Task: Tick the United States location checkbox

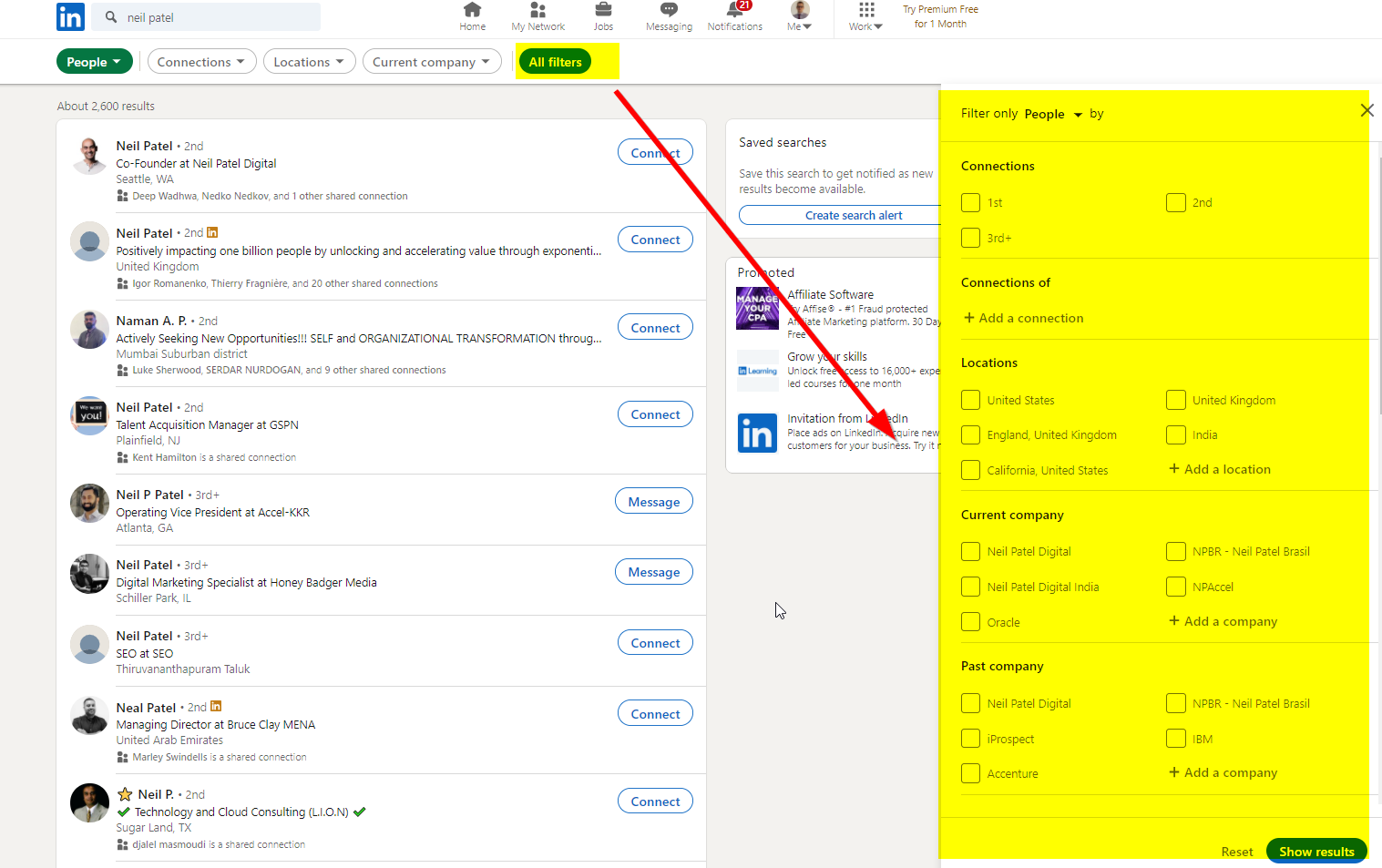Action: 970,400
